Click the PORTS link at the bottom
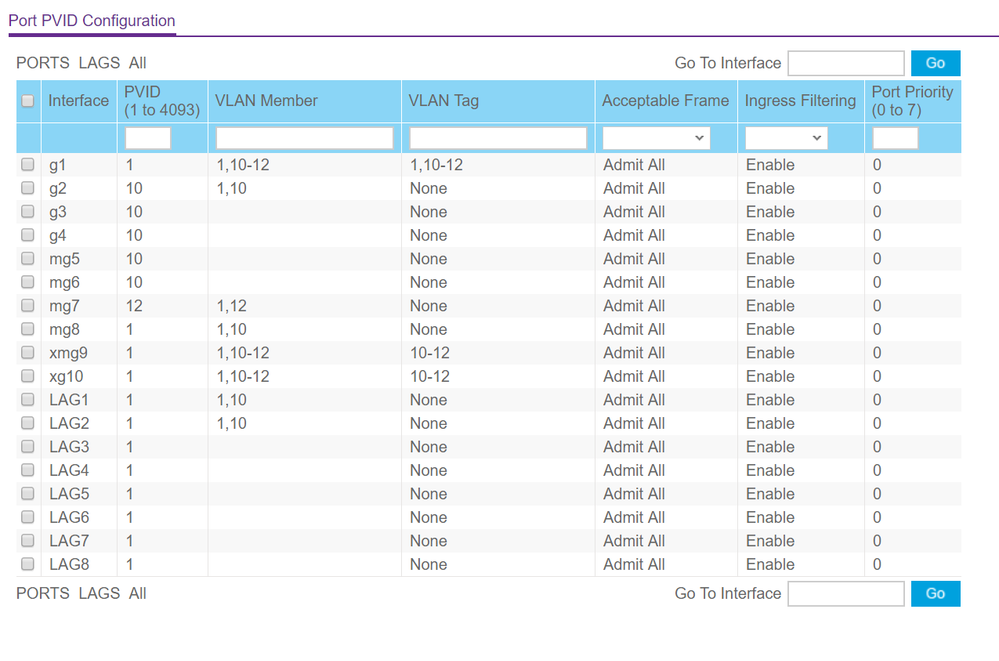This screenshot has height=661, width=999. (x=42, y=593)
